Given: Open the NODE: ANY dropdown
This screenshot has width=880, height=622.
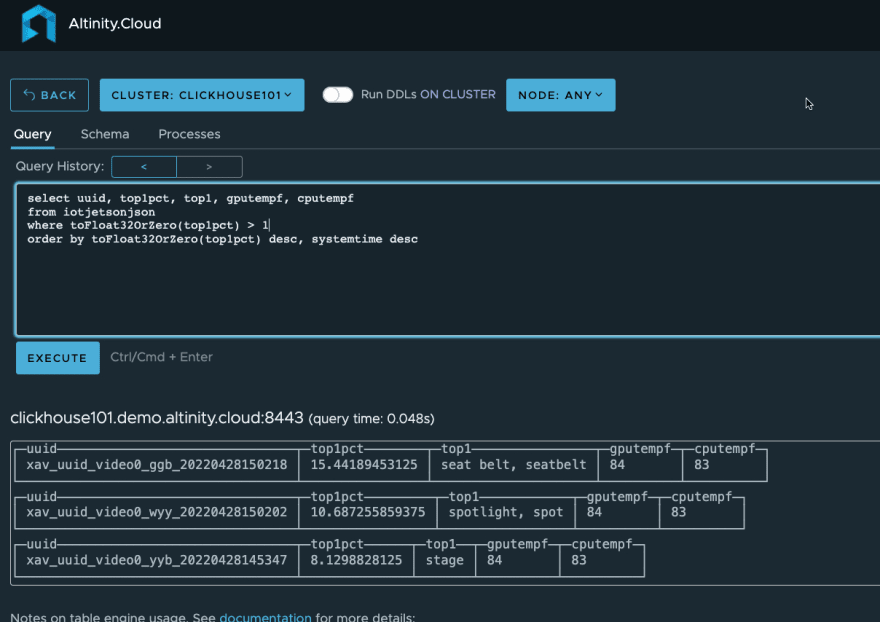Looking at the screenshot, I should 561,95.
